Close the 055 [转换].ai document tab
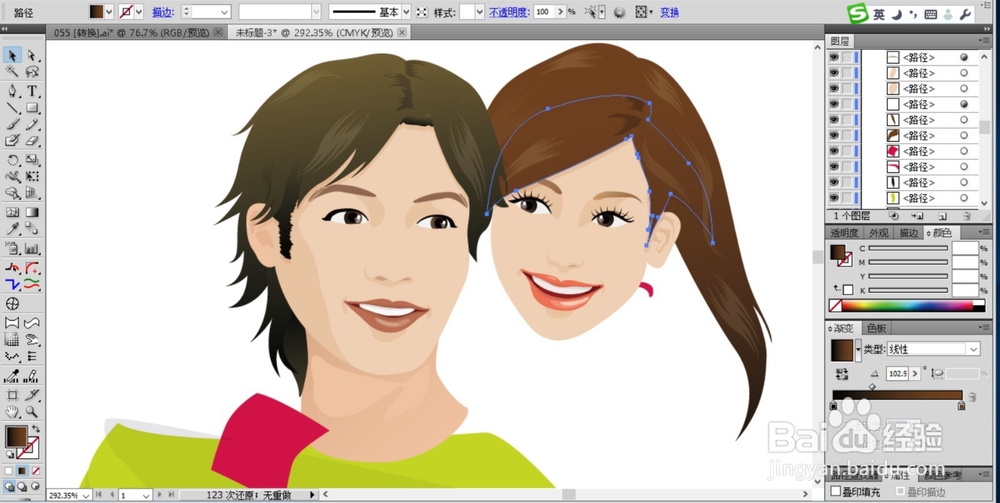Screen dimensions: 1000x503 [218, 32]
